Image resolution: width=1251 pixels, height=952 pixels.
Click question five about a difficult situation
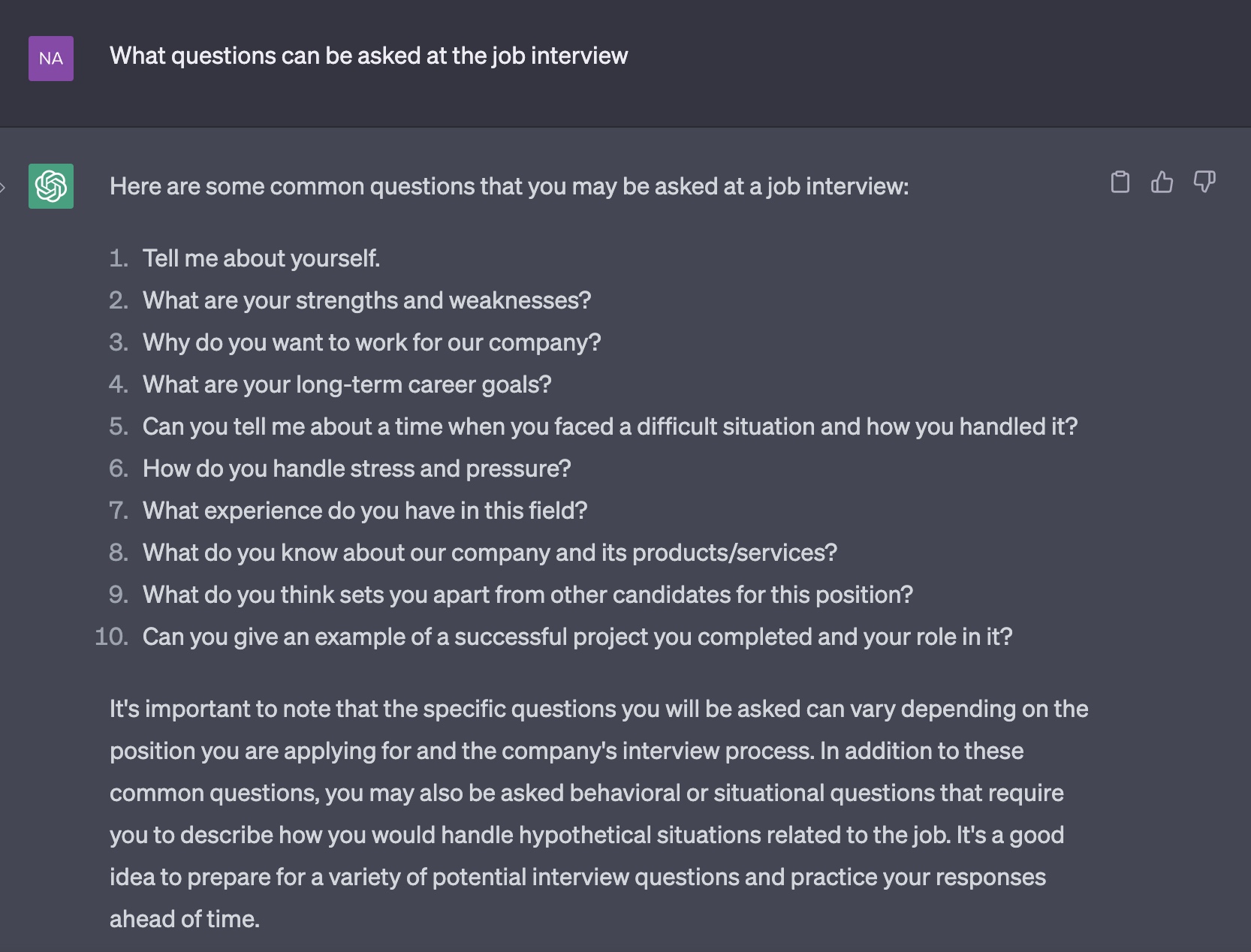coord(610,426)
